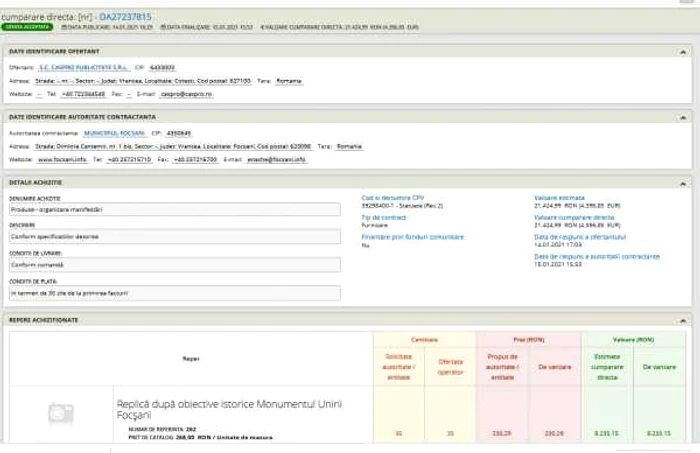Click the authority country value Romania

(x=349, y=146)
